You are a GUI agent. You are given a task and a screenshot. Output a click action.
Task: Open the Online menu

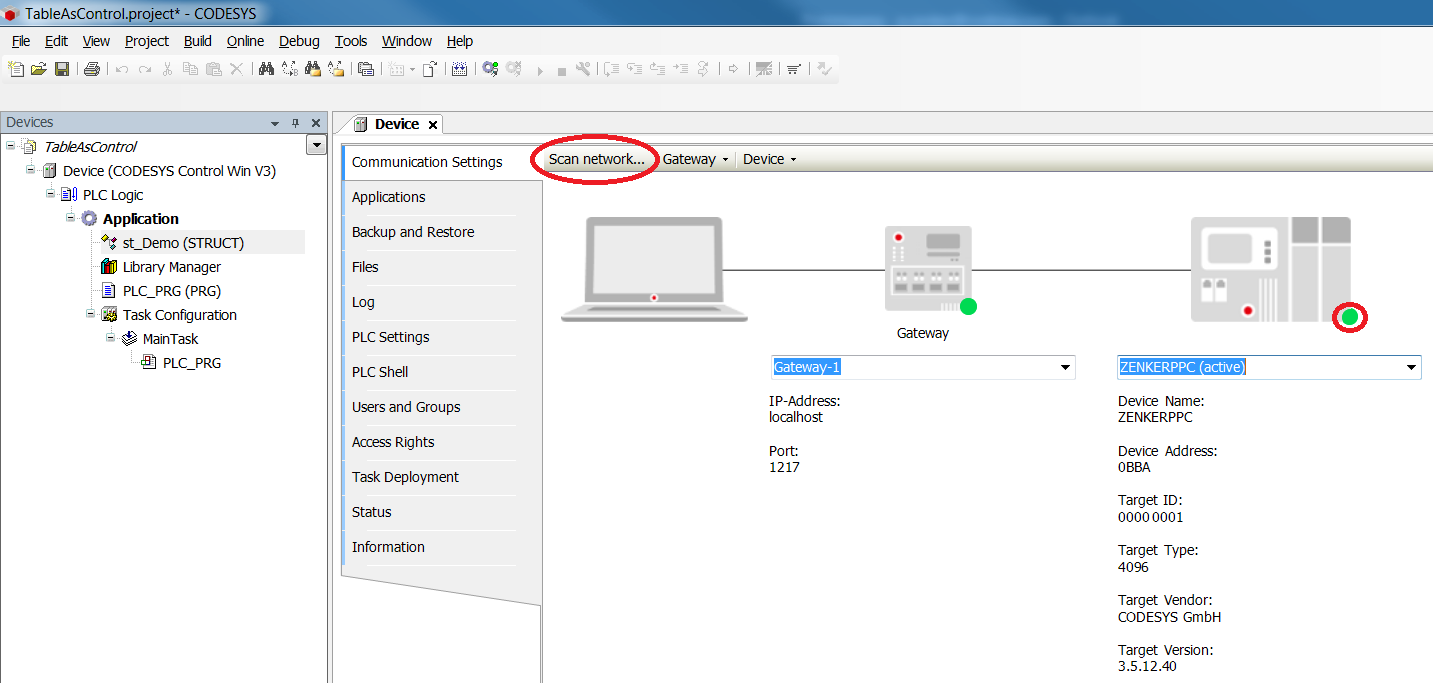point(245,41)
